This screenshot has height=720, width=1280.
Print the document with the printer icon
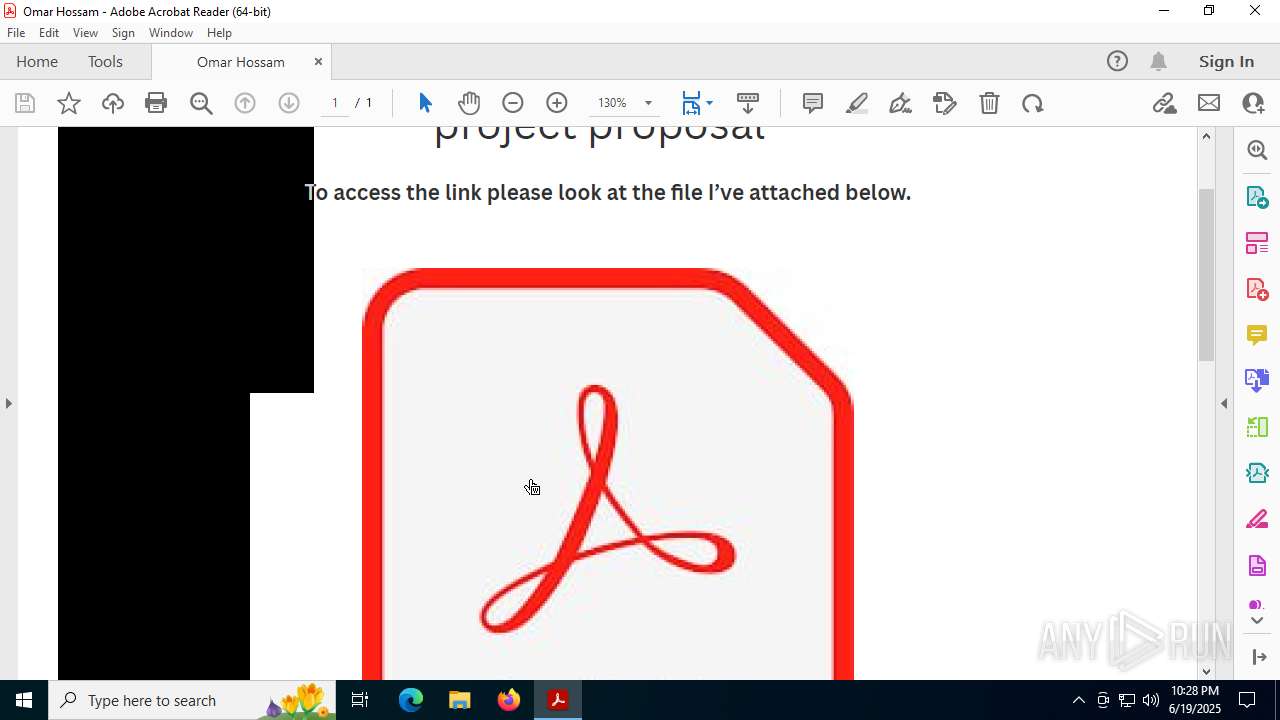156,103
